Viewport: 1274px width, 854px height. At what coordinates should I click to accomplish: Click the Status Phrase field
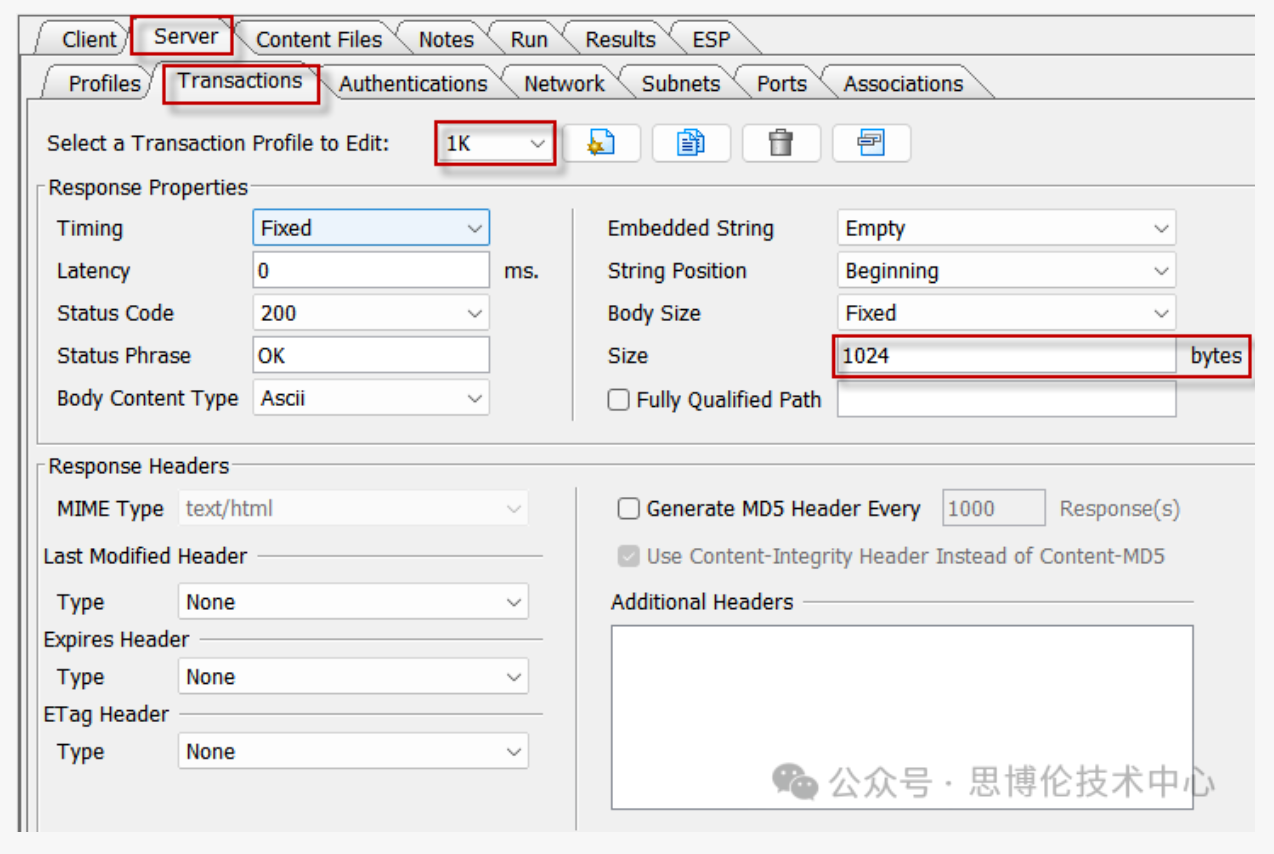[x=370, y=356]
